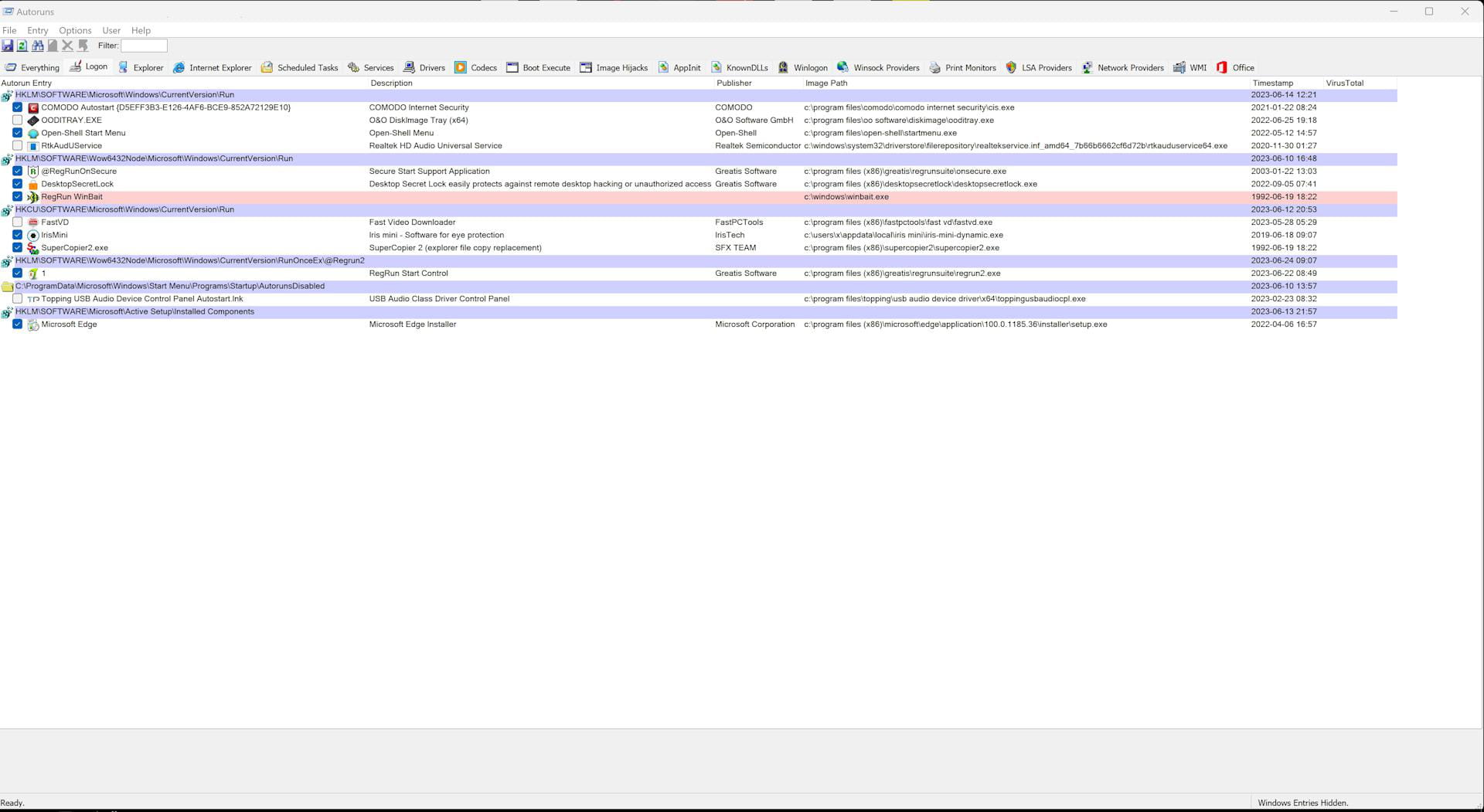The image size is (1484, 812).
Task: Switch to the Scheduled Tasks tab
Action: pyautogui.click(x=299, y=67)
